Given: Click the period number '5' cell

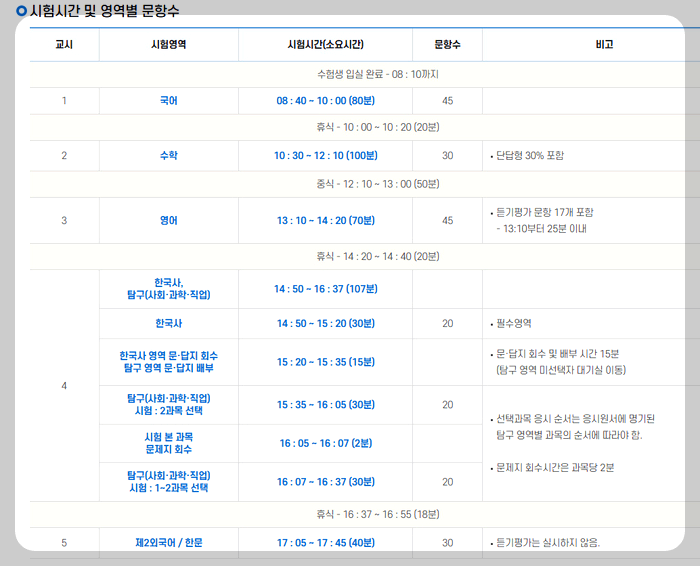Looking at the screenshot, I should [x=64, y=543].
